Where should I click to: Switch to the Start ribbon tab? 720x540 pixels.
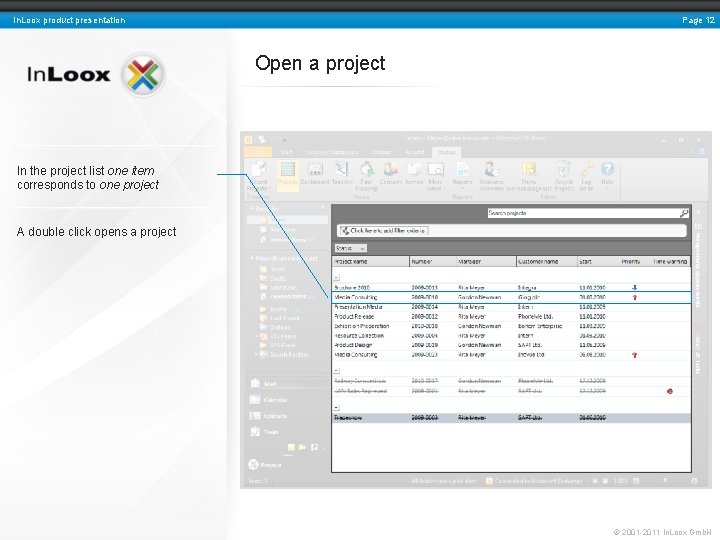pos(287,152)
